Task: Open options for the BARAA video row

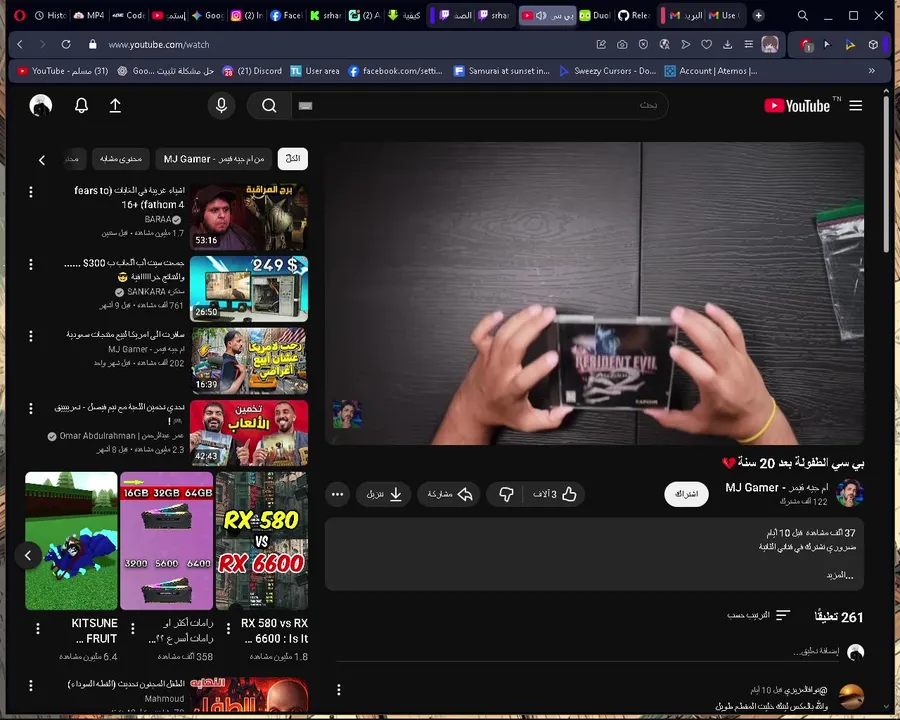Action: (31, 192)
